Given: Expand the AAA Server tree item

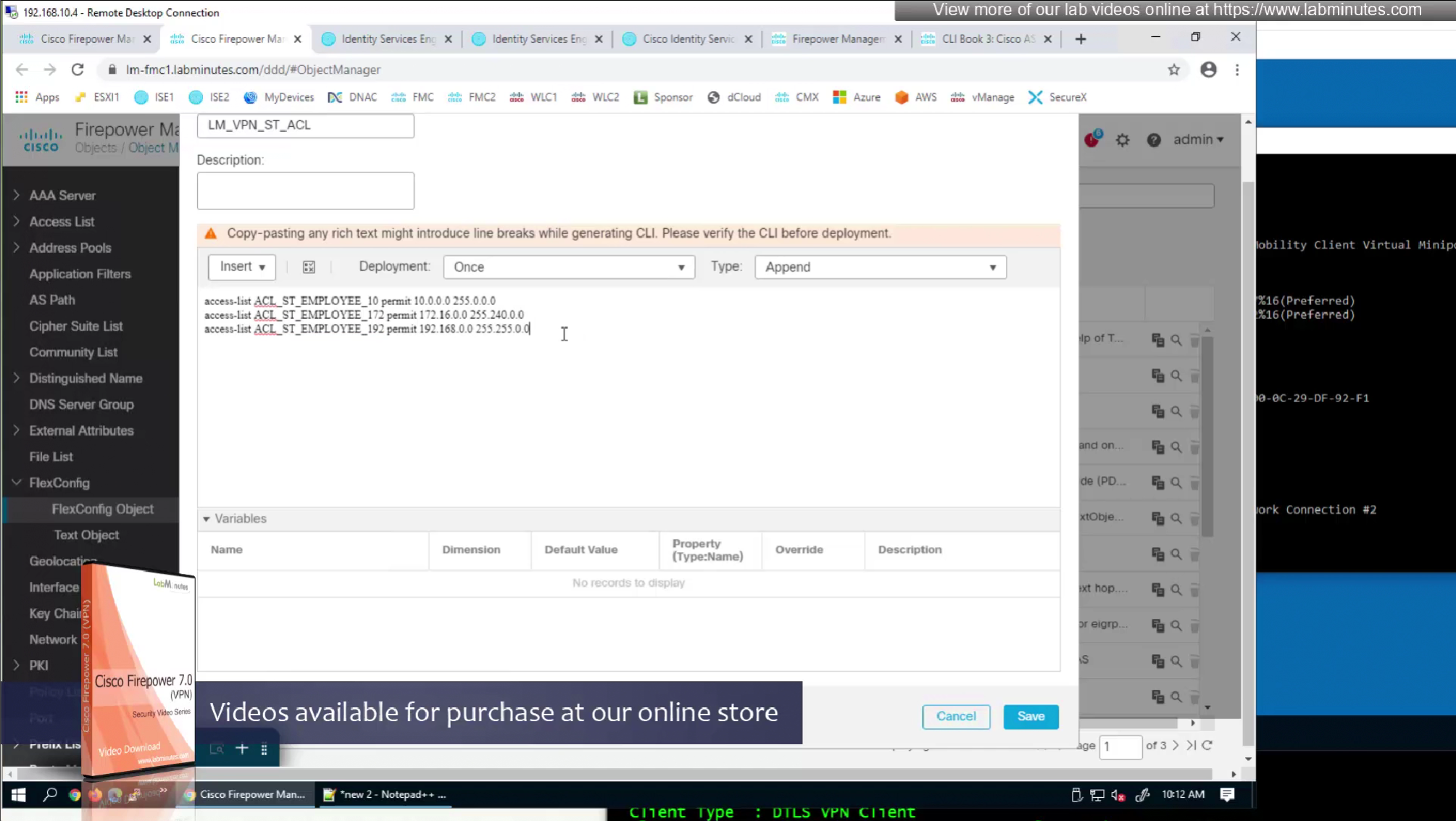Looking at the screenshot, I should point(17,195).
